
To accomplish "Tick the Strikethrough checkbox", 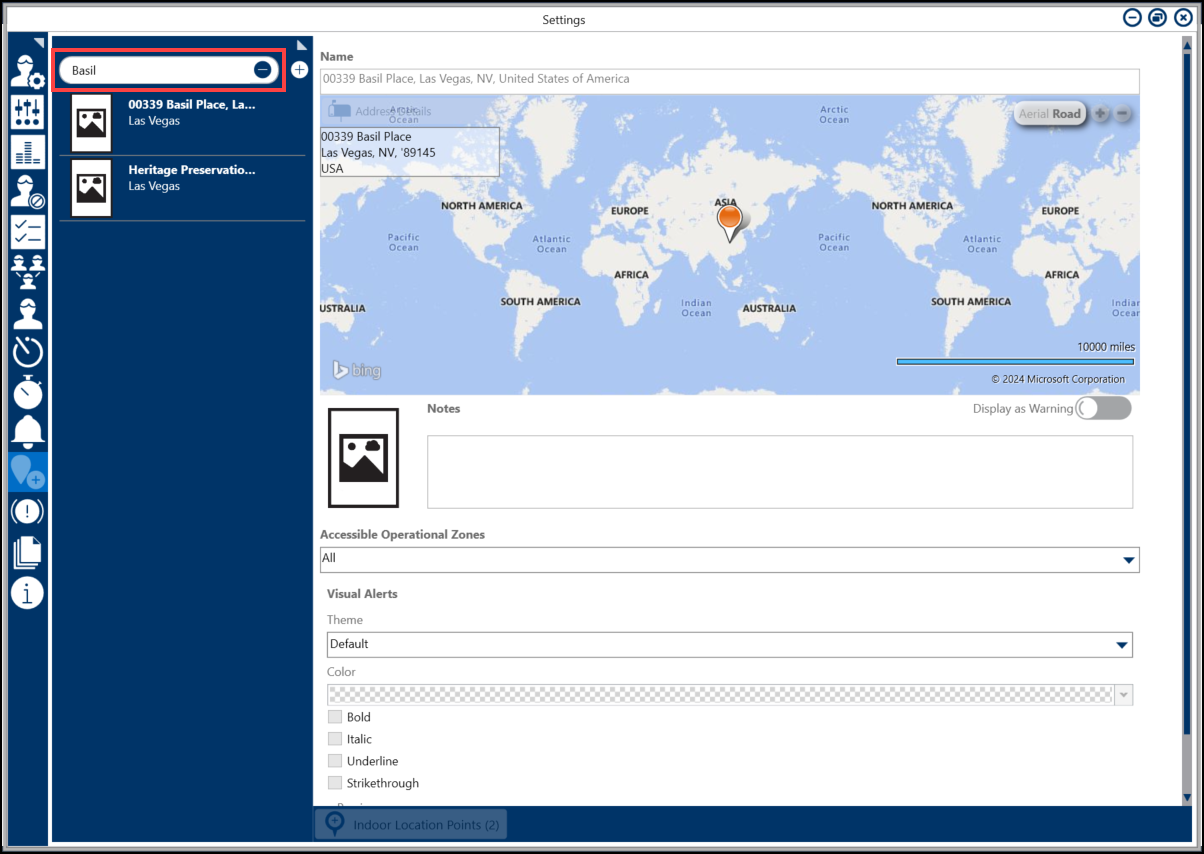I will (x=335, y=783).
